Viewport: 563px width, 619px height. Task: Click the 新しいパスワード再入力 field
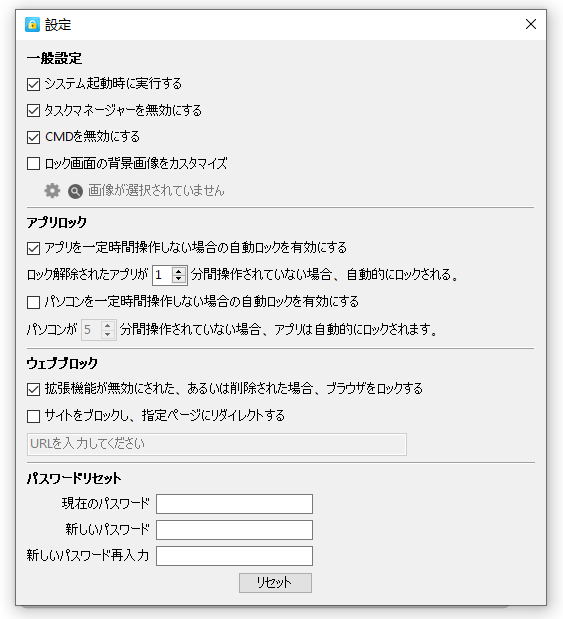click(235, 556)
